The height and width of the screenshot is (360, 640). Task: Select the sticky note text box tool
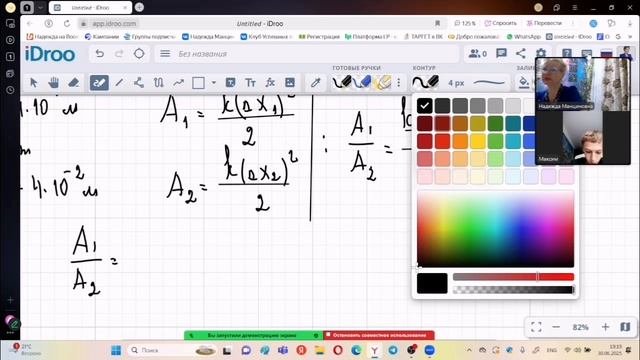[230, 83]
